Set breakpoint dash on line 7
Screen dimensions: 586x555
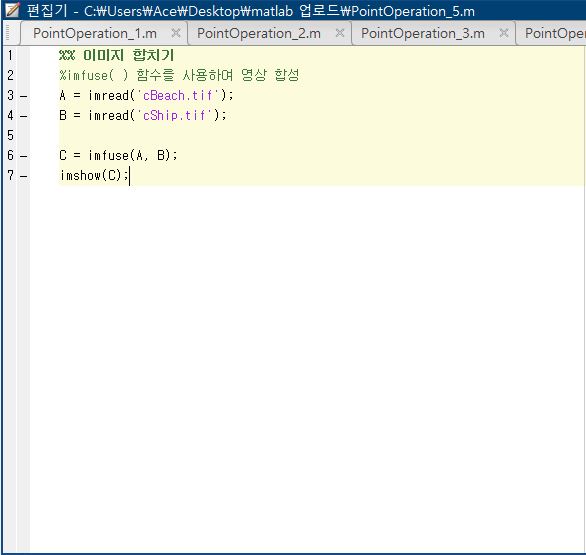pos(24,176)
